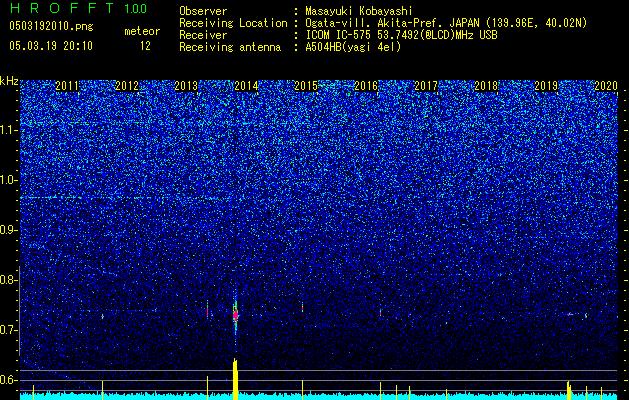
Task: Click the meteor echo below the 2015 marker
Action: tap(302, 307)
